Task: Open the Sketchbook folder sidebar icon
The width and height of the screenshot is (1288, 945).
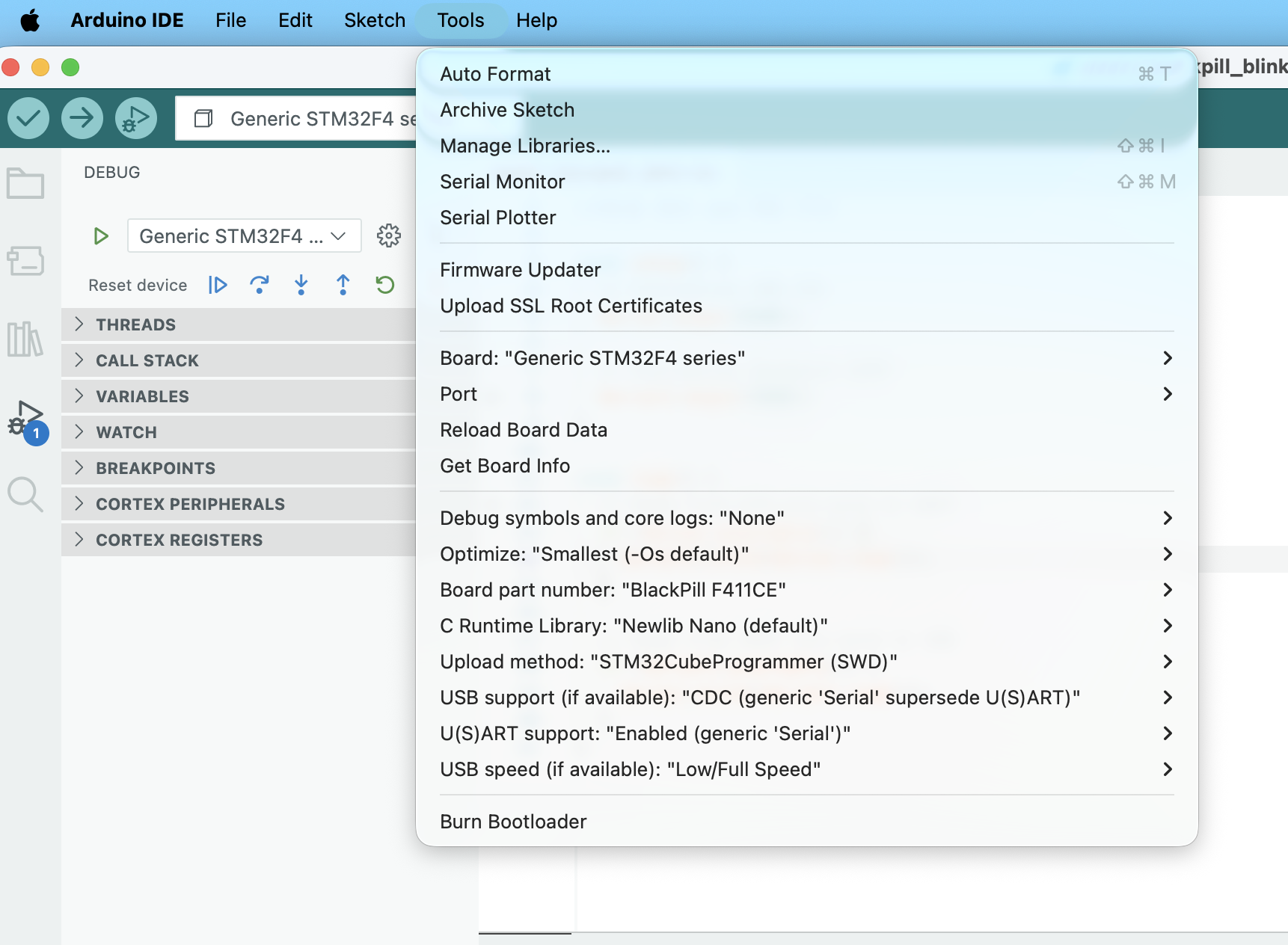Action: point(25,182)
